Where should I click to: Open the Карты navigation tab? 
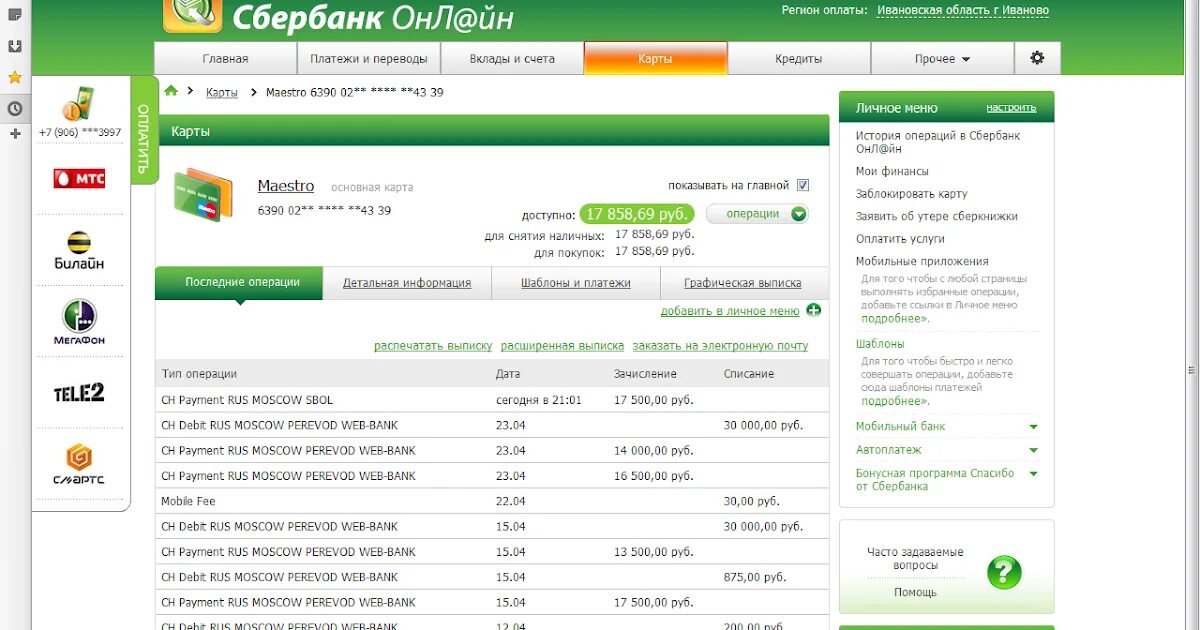click(x=655, y=59)
